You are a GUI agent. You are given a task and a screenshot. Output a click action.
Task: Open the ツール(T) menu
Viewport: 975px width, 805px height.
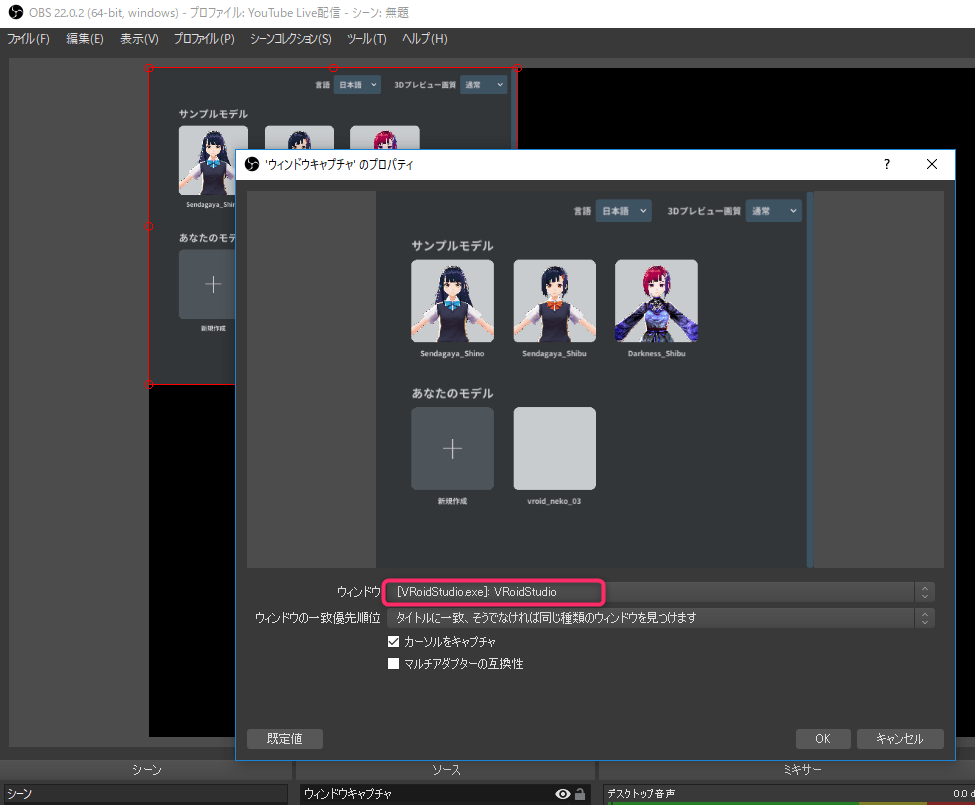[x=366, y=39]
